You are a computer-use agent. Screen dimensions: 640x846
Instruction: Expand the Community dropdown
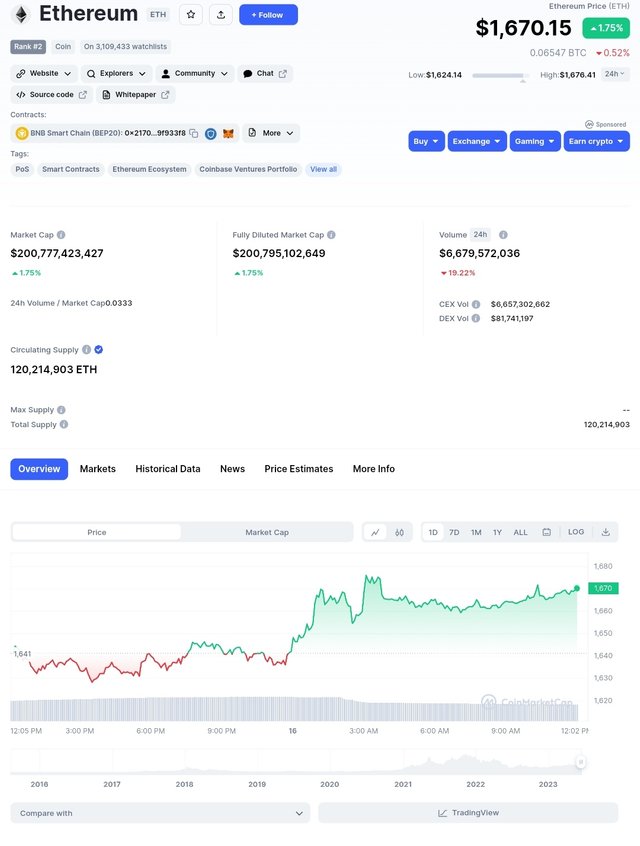tap(195, 73)
